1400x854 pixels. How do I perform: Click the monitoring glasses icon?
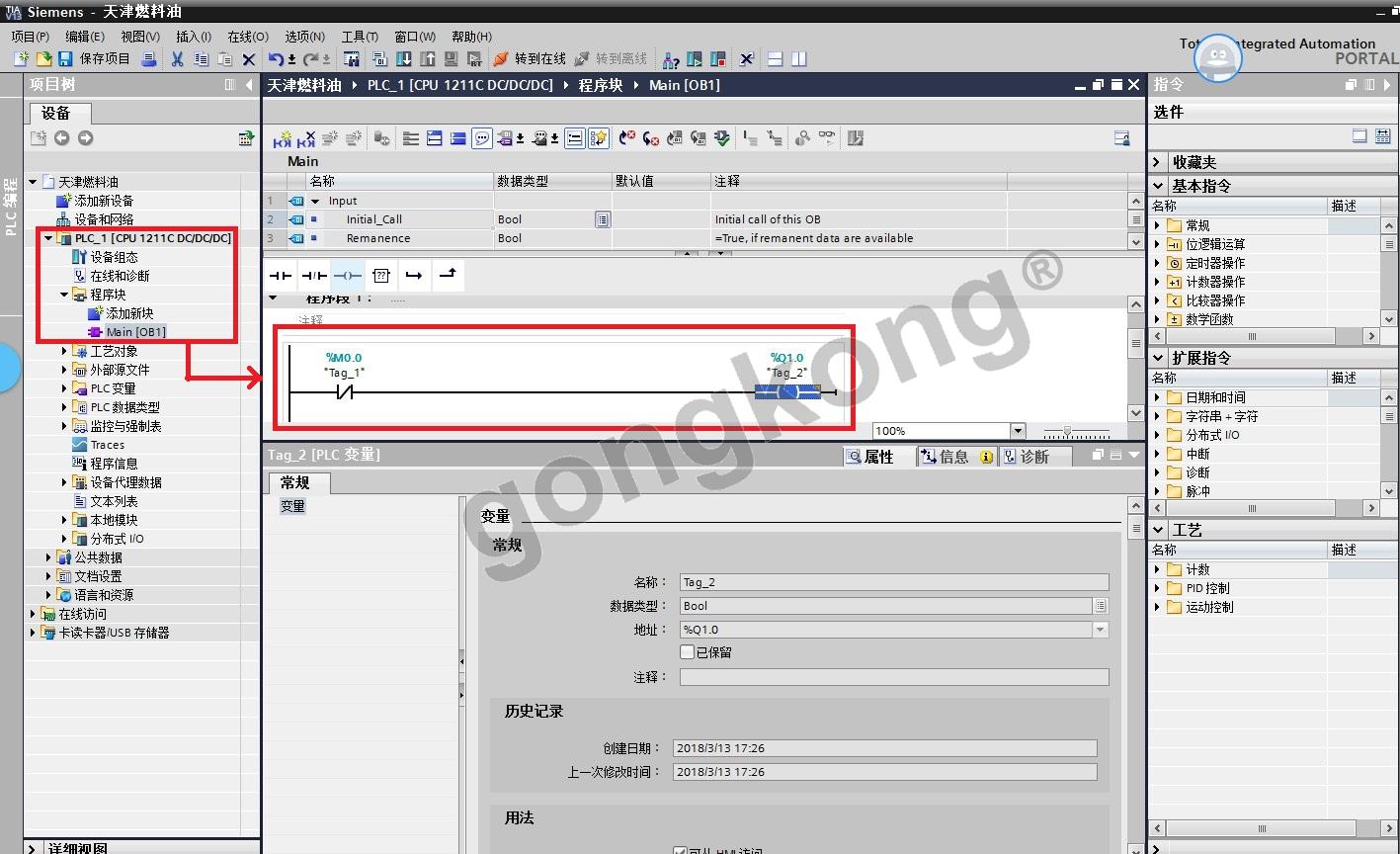pyautogui.click(x=827, y=138)
